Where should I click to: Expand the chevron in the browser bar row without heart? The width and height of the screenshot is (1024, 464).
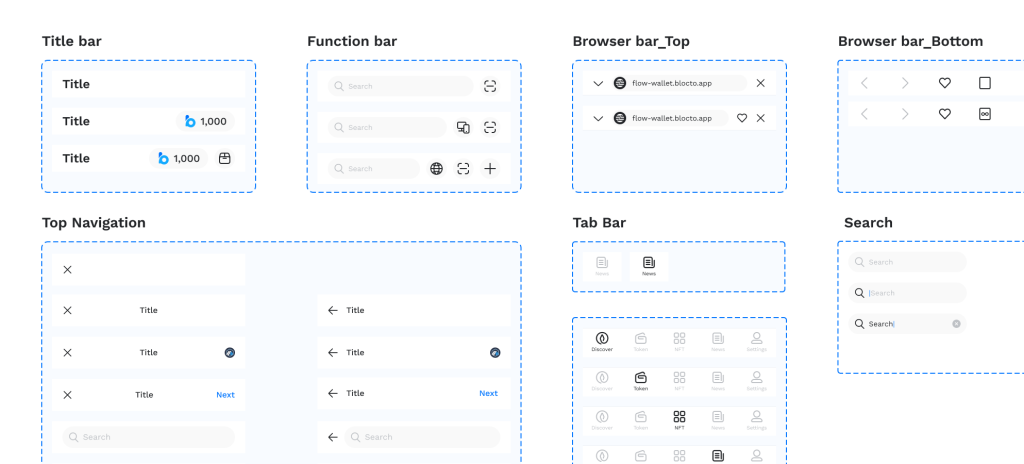tap(598, 83)
